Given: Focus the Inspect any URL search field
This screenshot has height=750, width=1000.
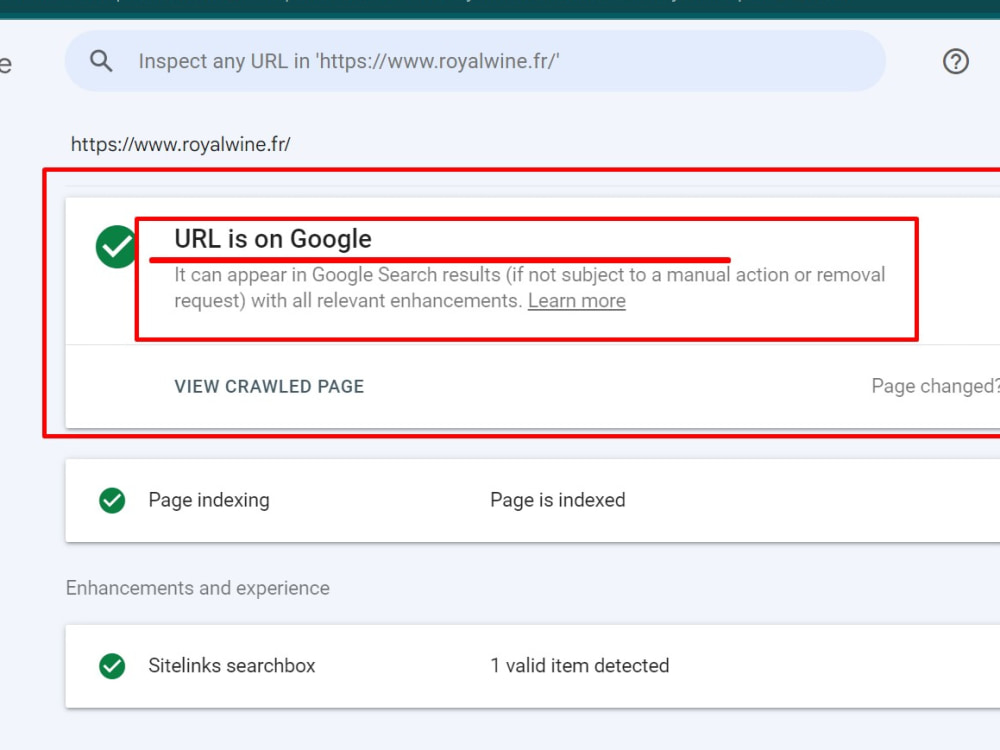Looking at the screenshot, I should pyautogui.click(x=475, y=61).
